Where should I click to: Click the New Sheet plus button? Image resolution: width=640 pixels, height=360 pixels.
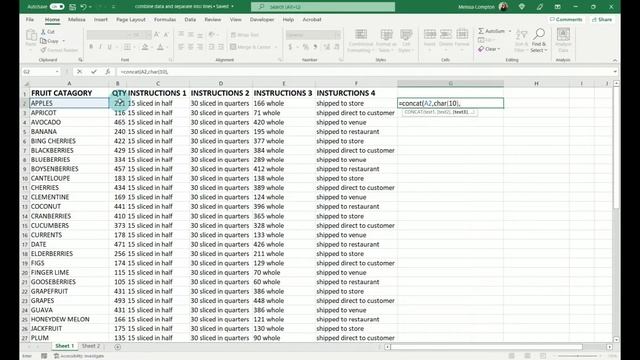coord(118,347)
